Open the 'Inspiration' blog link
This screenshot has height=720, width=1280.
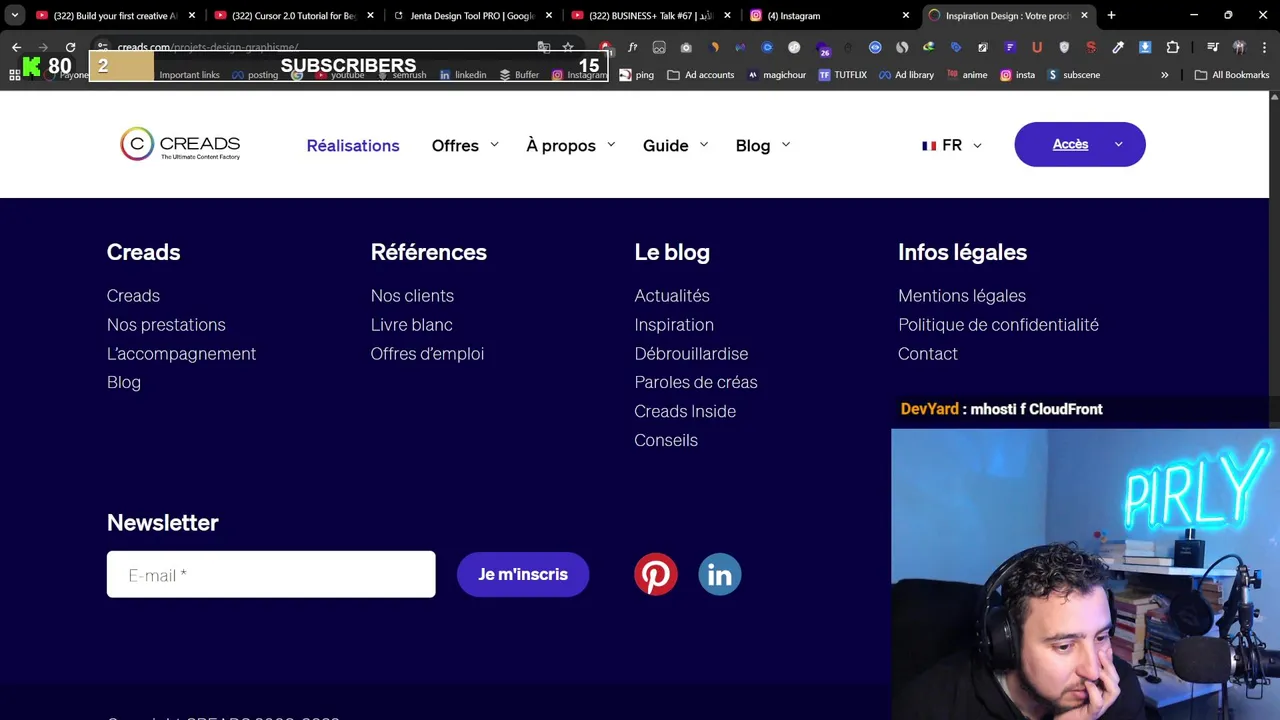(x=674, y=325)
